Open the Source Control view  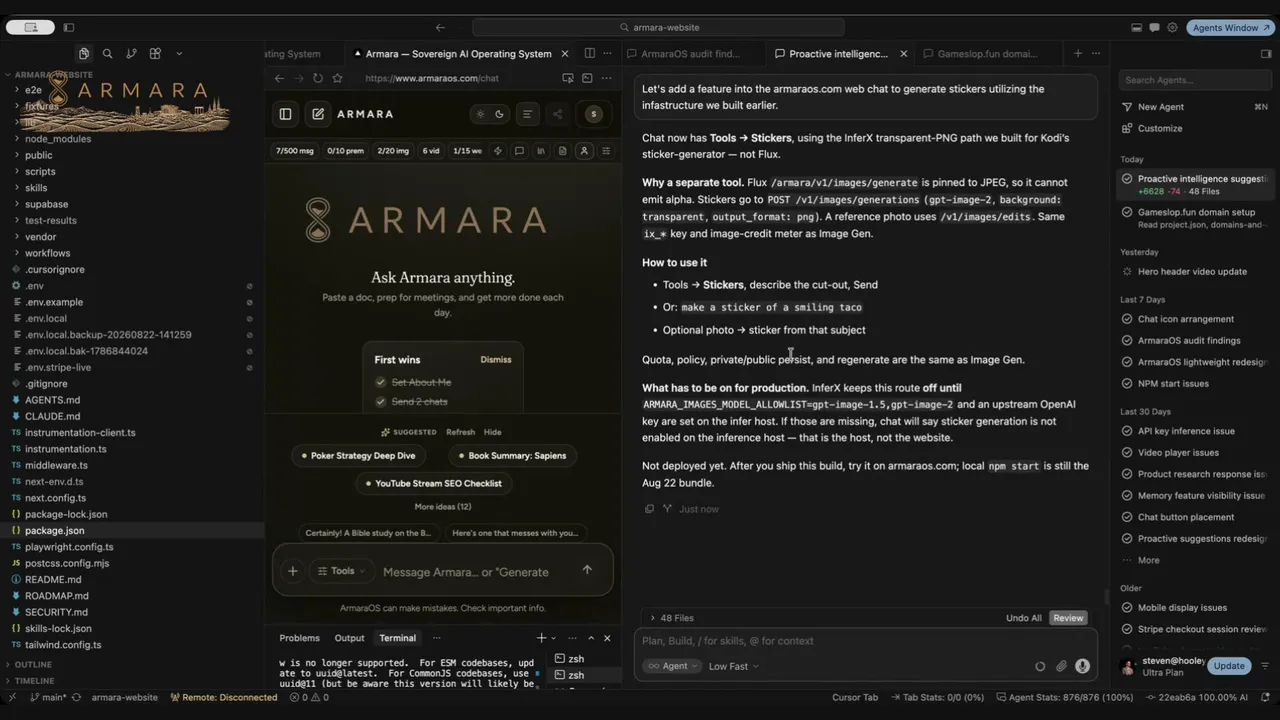click(x=131, y=54)
